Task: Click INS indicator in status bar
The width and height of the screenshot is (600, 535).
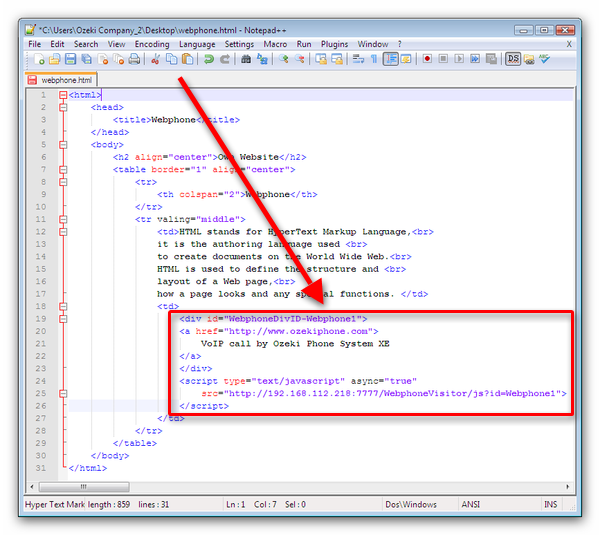Action: tap(551, 504)
